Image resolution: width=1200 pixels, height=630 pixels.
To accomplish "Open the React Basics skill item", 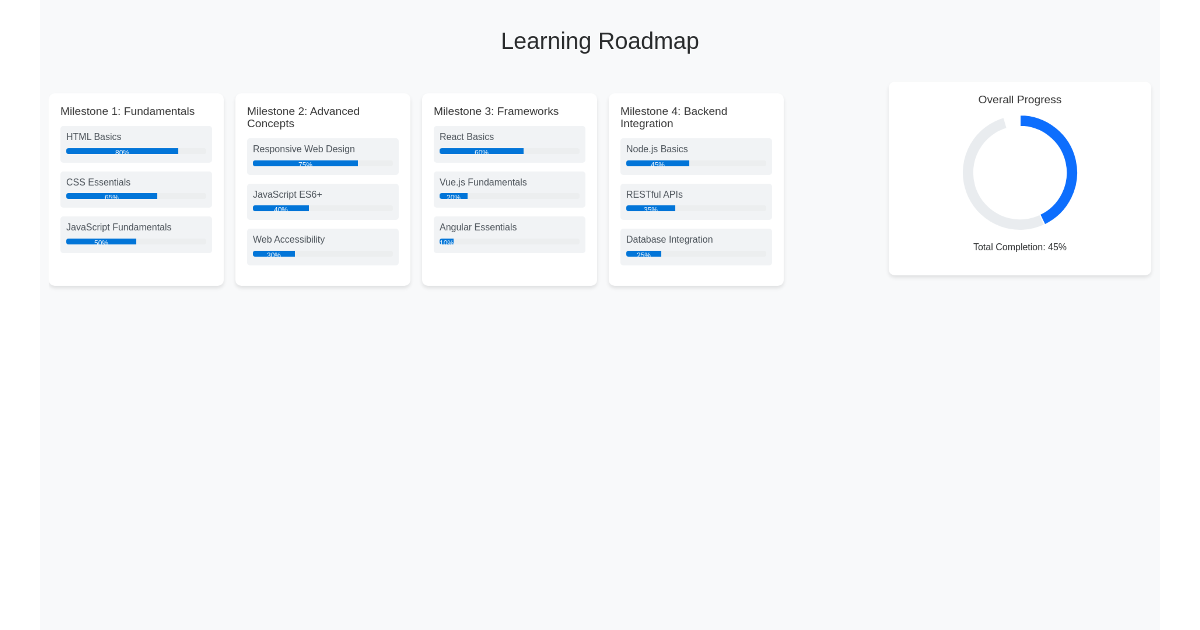I will (x=509, y=143).
